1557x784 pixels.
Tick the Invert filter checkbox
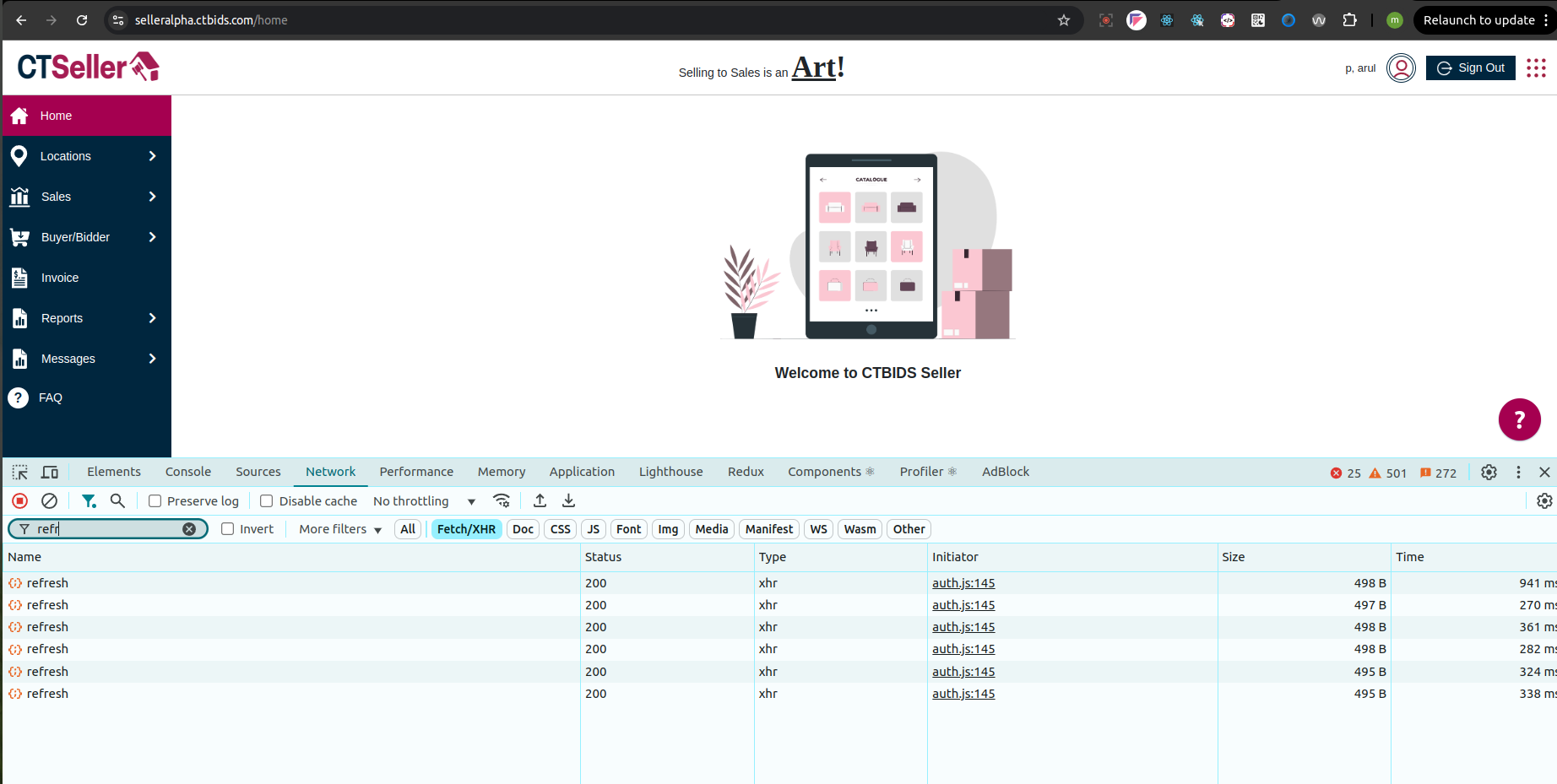coord(228,529)
